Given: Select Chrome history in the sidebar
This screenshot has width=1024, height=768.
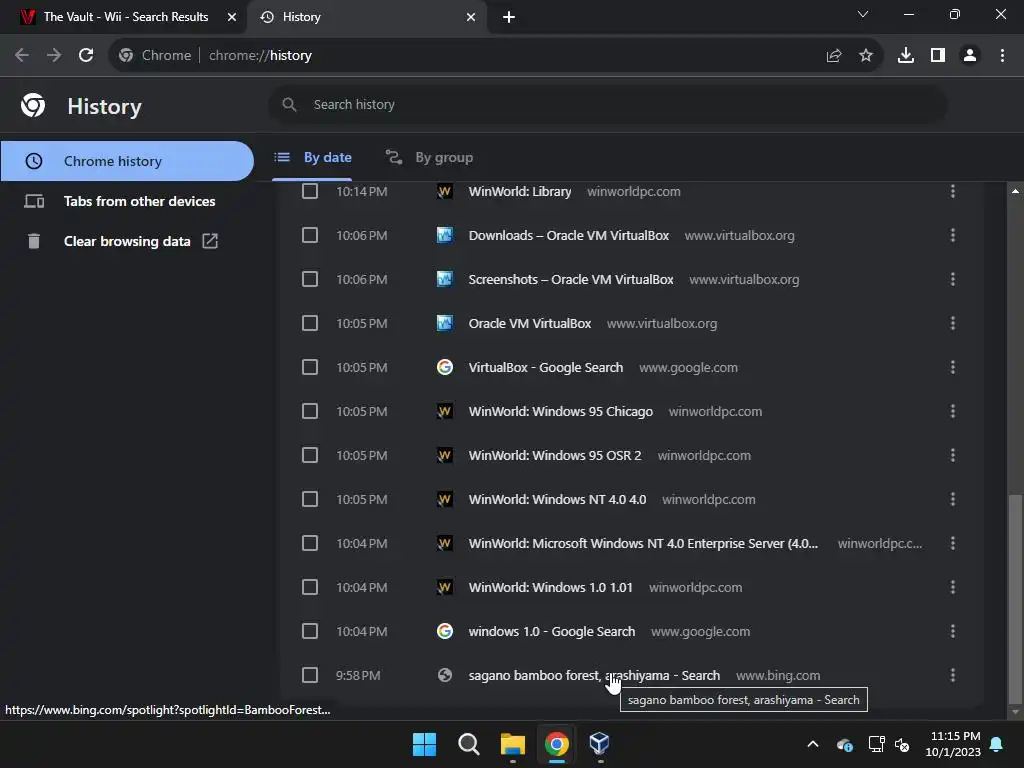Looking at the screenshot, I should coord(127,161).
